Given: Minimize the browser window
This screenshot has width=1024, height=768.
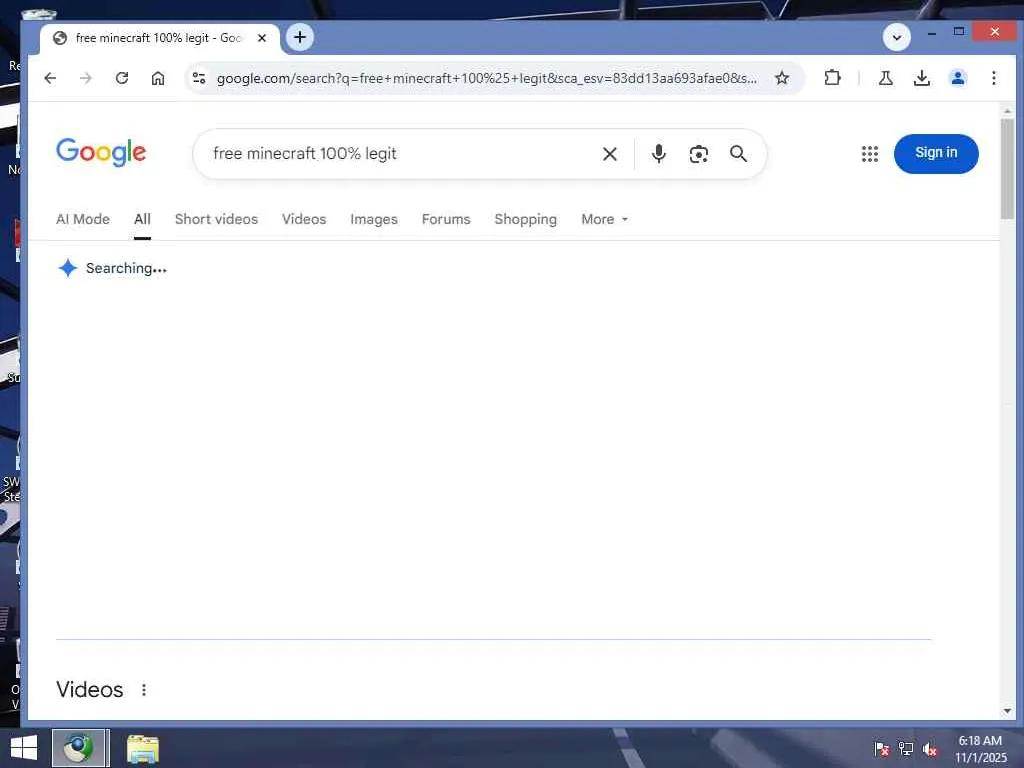Looking at the screenshot, I should [932, 31].
